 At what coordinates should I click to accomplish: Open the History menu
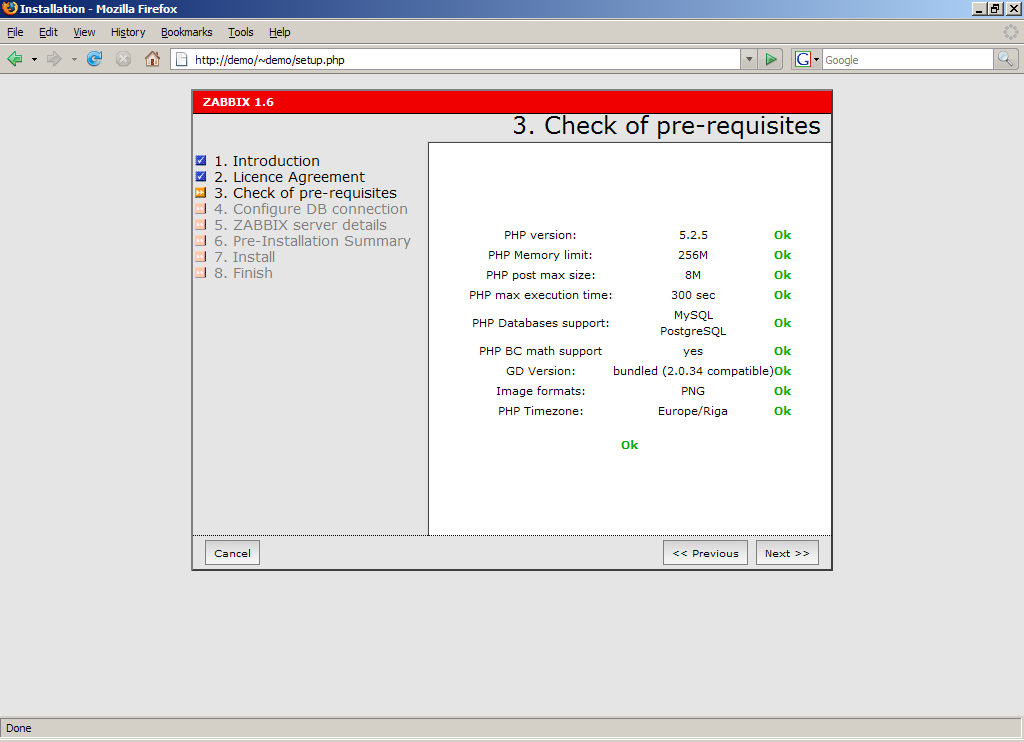pyautogui.click(x=128, y=32)
